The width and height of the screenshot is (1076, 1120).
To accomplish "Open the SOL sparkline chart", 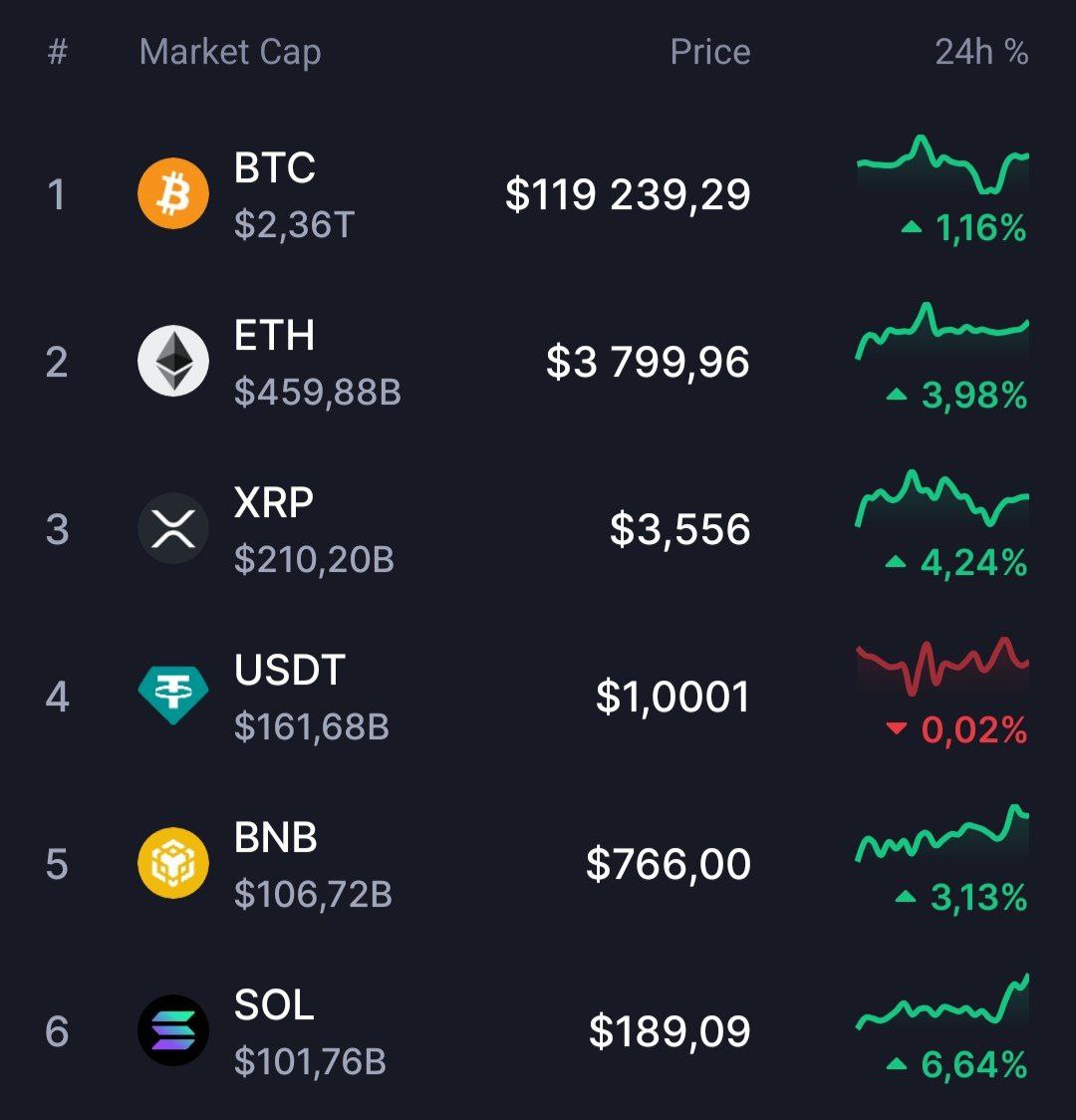I will [x=942, y=1001].
